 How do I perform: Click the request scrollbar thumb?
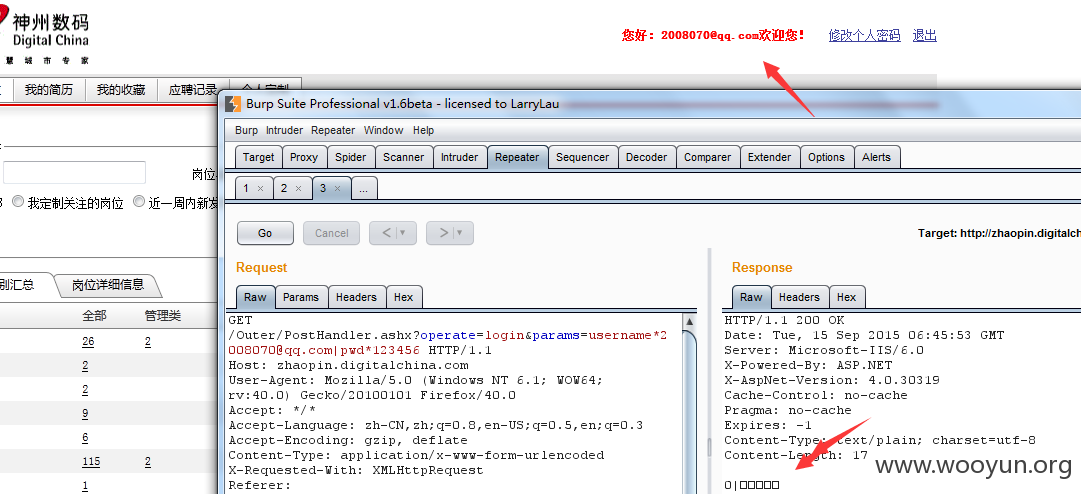[x=688, y=411]
